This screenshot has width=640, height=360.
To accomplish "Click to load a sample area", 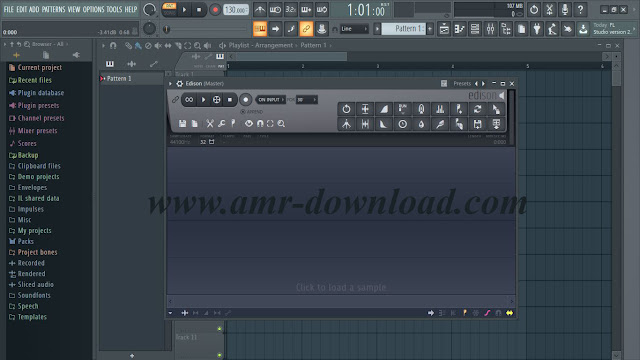I will (x=341, y=287).
